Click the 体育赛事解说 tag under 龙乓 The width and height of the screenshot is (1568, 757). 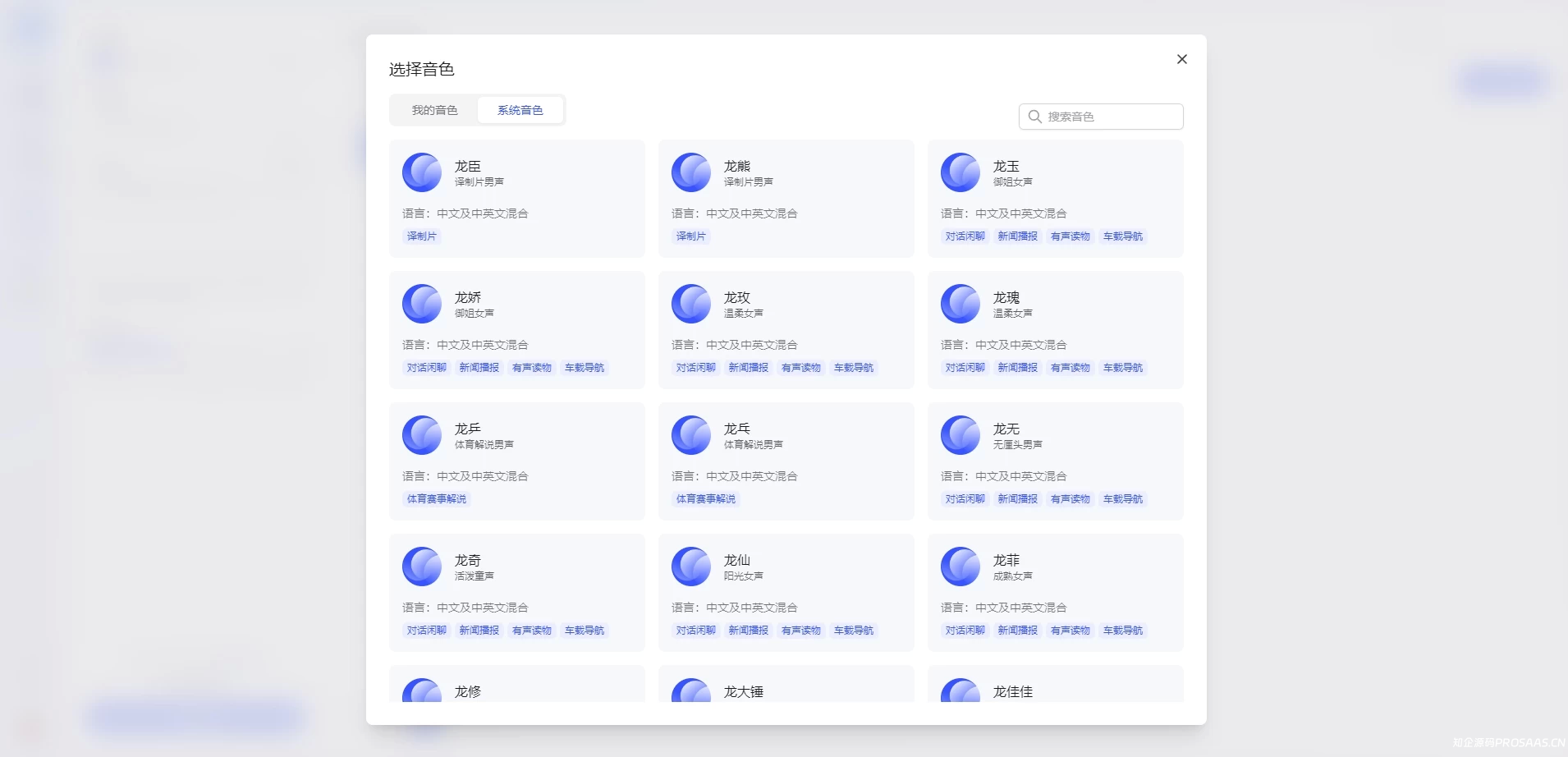(704, 498)
